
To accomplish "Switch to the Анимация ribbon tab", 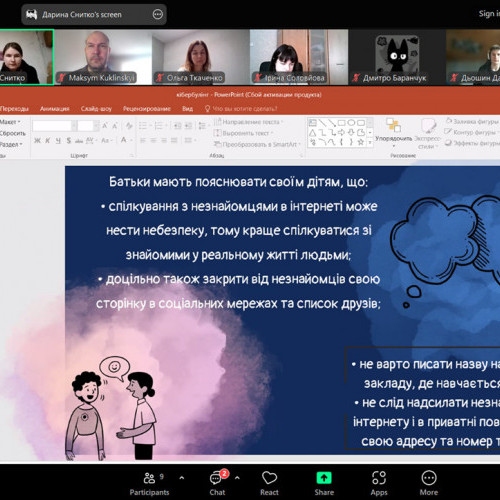I will coord(55,109).
